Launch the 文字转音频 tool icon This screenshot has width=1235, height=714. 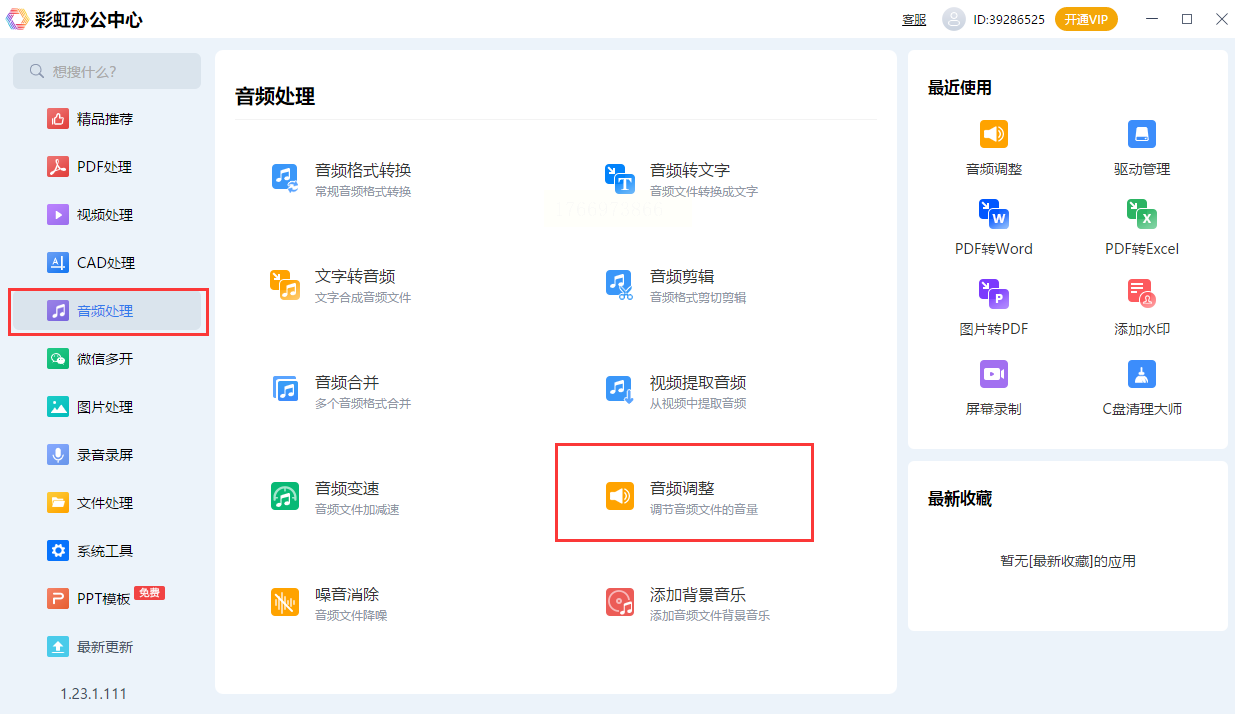click(x=285, y=284)
